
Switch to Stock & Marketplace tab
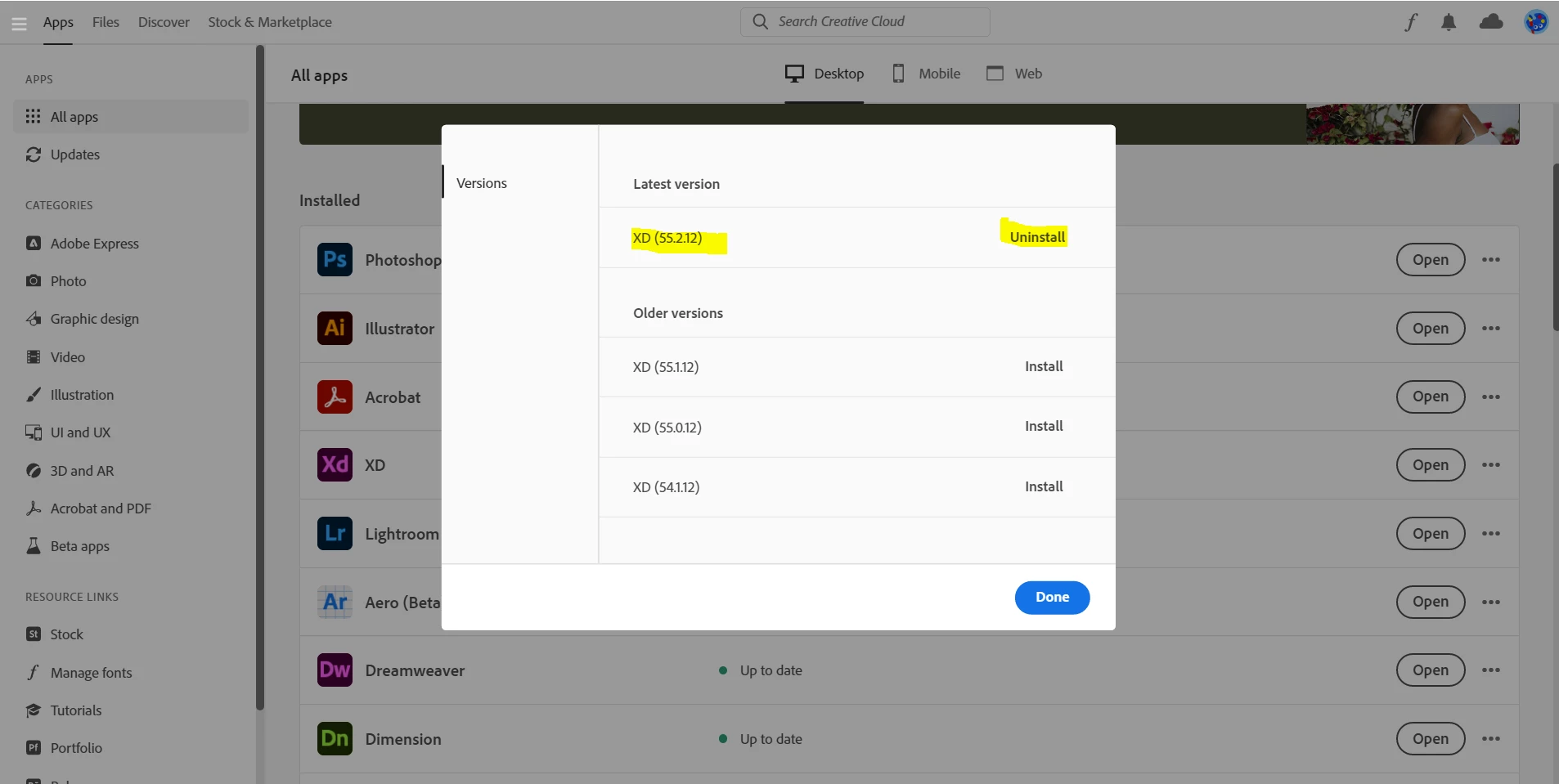click(270, 22)
